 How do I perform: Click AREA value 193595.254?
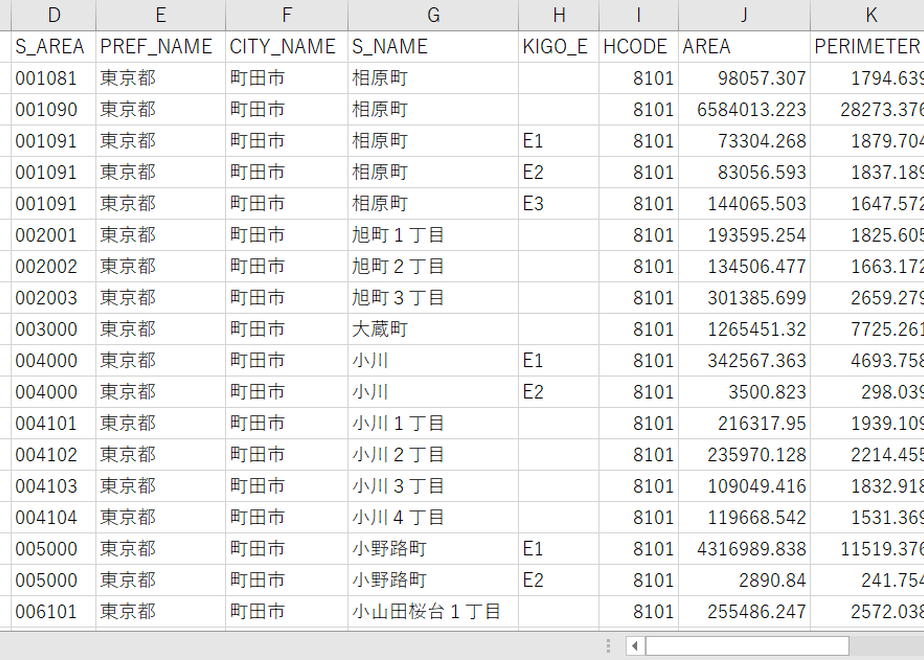(744, 235)
